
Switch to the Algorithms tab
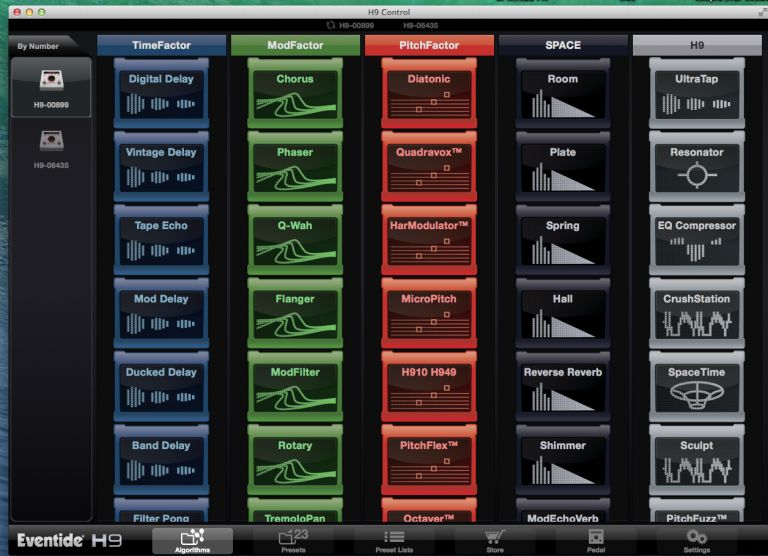point(192,541)
